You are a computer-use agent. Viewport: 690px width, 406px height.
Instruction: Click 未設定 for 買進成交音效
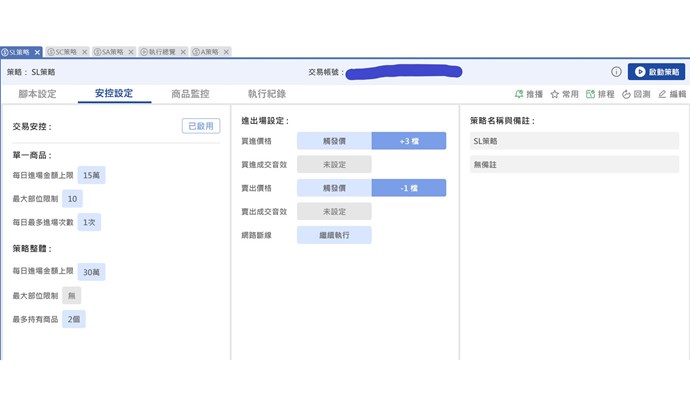[334, 164]
